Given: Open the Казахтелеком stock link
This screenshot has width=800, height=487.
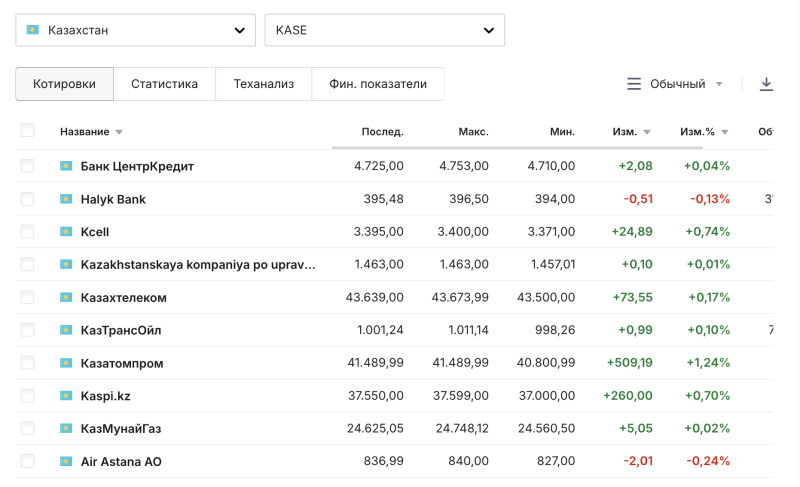Looking at the screenshot, I should tap(123, 298).
